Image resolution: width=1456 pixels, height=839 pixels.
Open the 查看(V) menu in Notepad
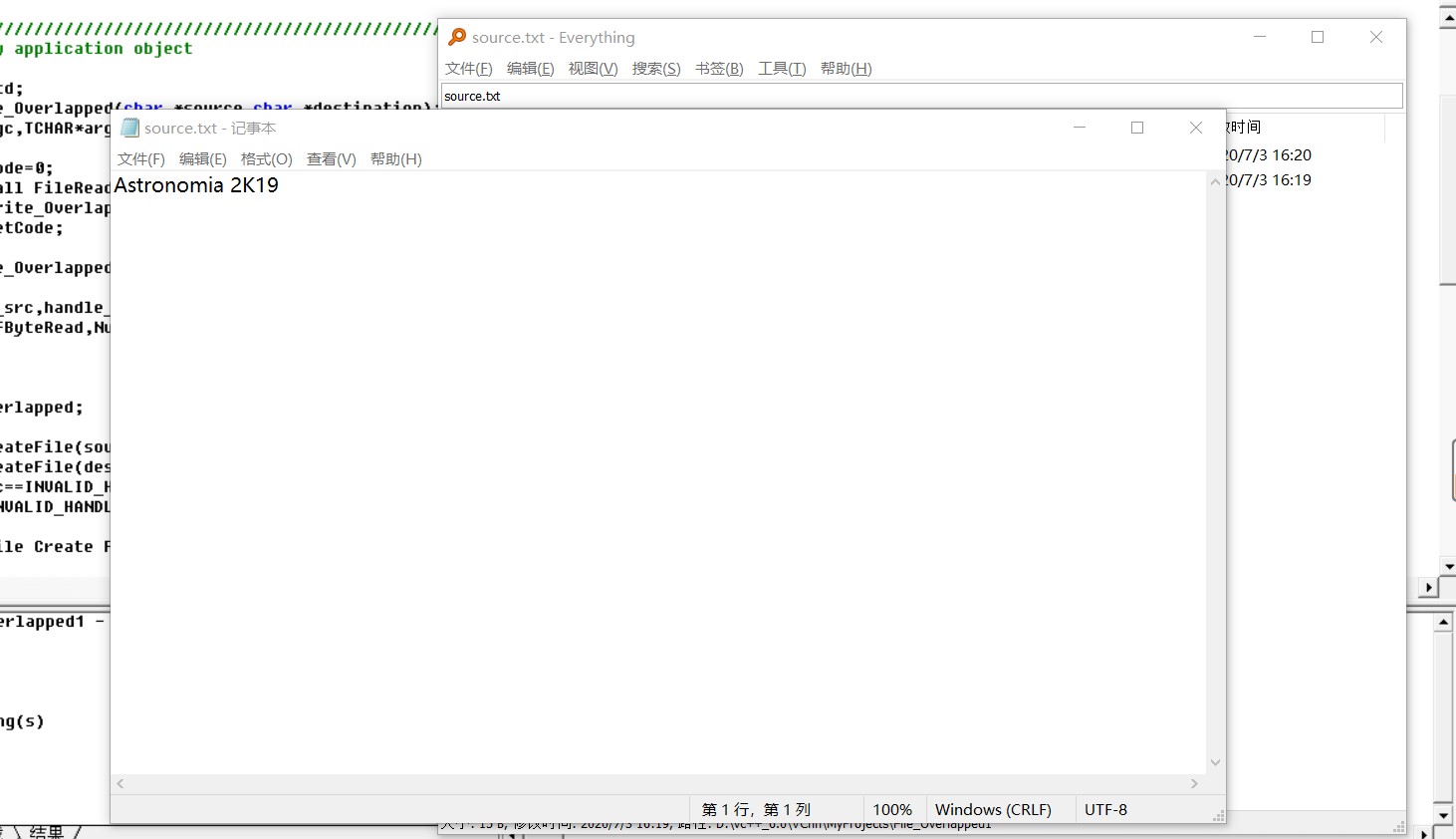coord(331,158)
